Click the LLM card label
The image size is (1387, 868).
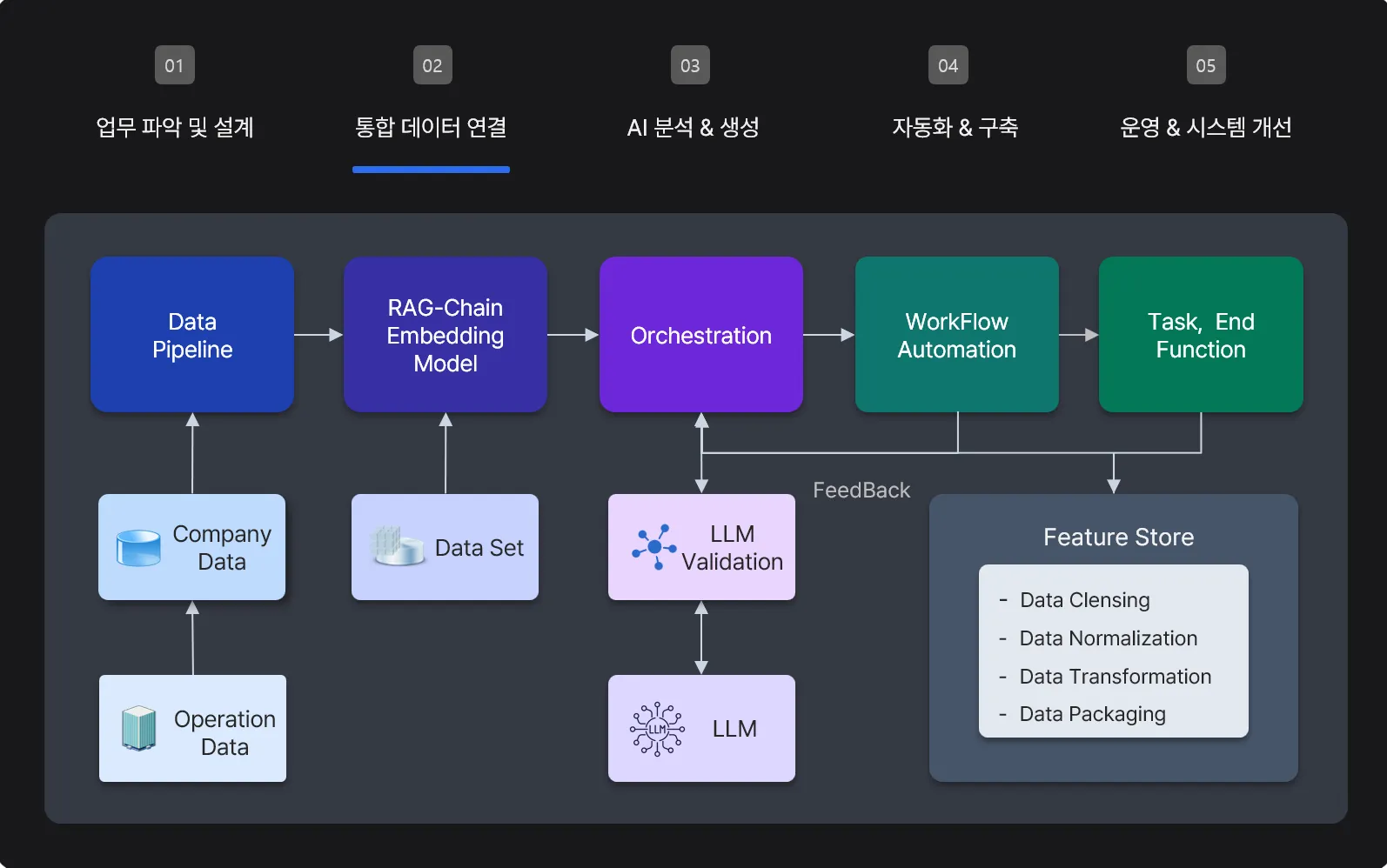click(734, 729)
